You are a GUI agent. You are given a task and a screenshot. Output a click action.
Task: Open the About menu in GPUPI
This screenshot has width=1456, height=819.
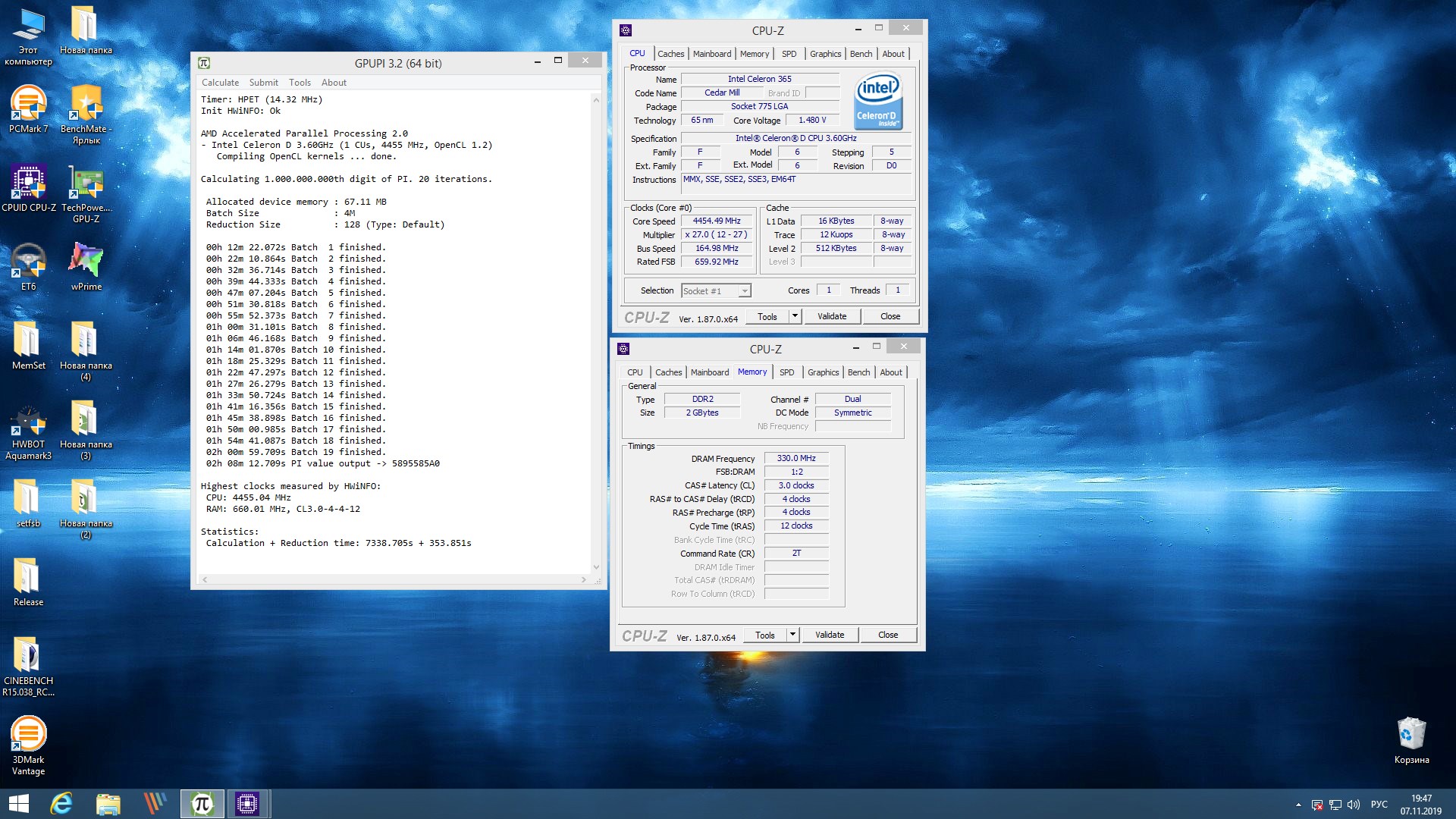[x=334, y=83]
